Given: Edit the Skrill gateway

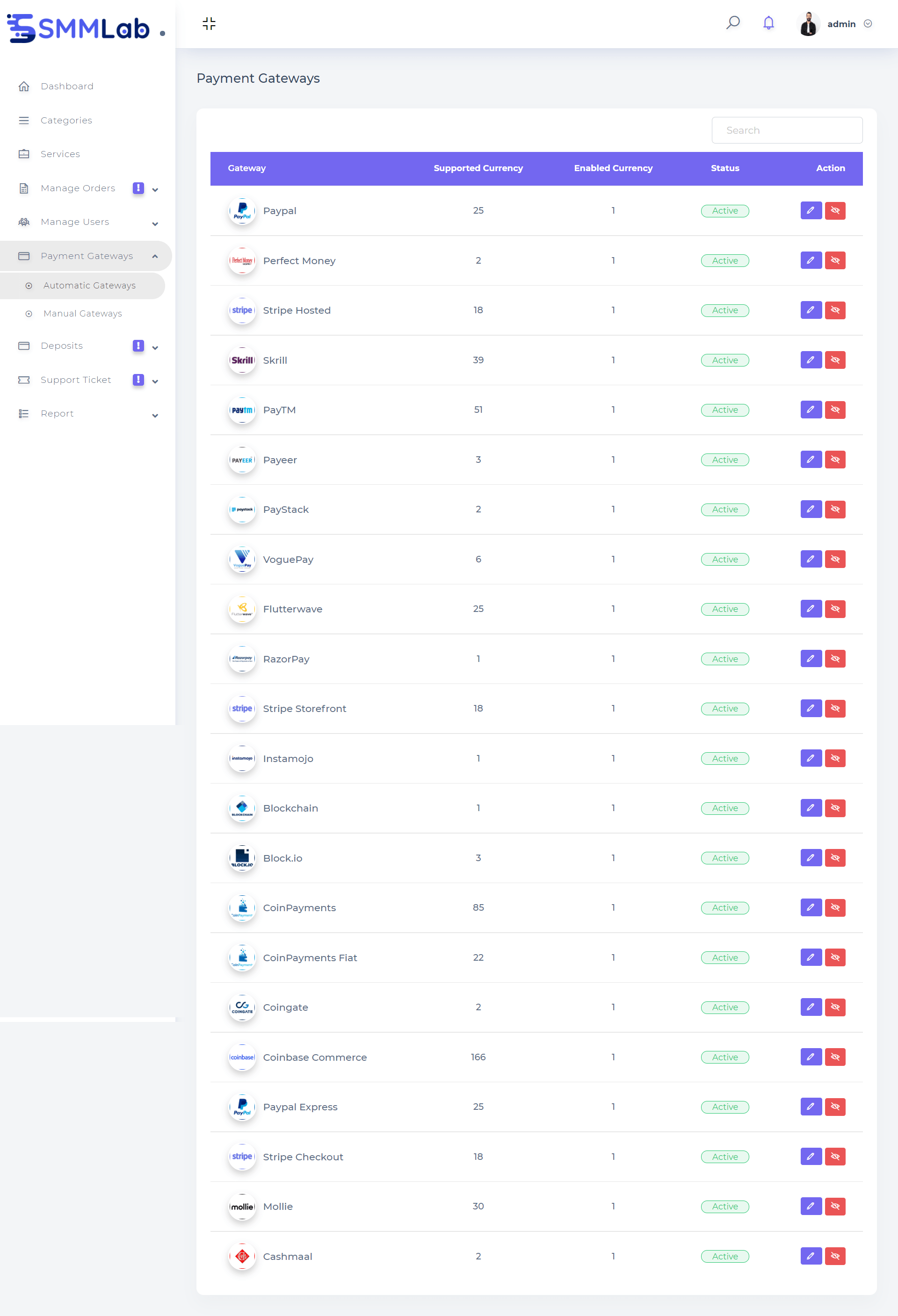Looking at the screenshot, I should 811,360.
